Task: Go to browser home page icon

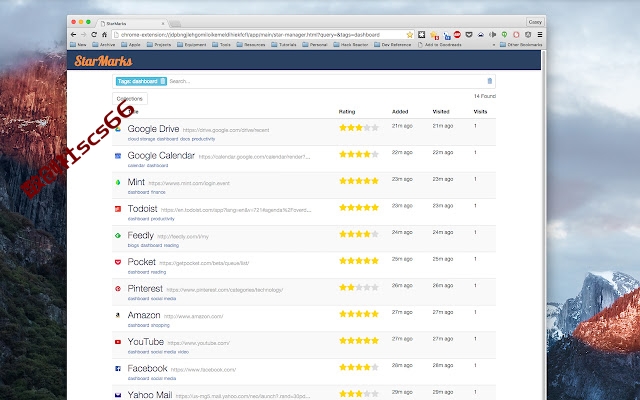Action: pos(104,35)
